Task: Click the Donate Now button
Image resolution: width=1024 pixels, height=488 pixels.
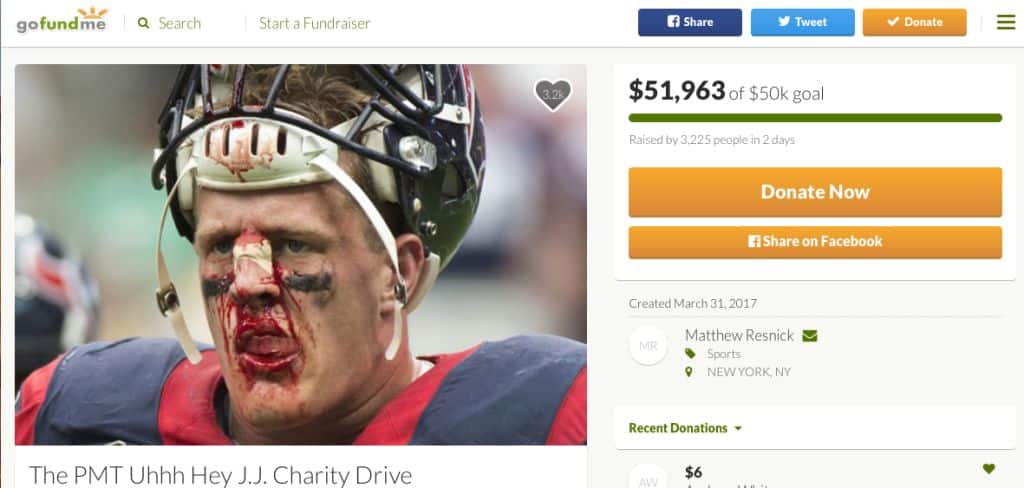Action: [815, 192]
